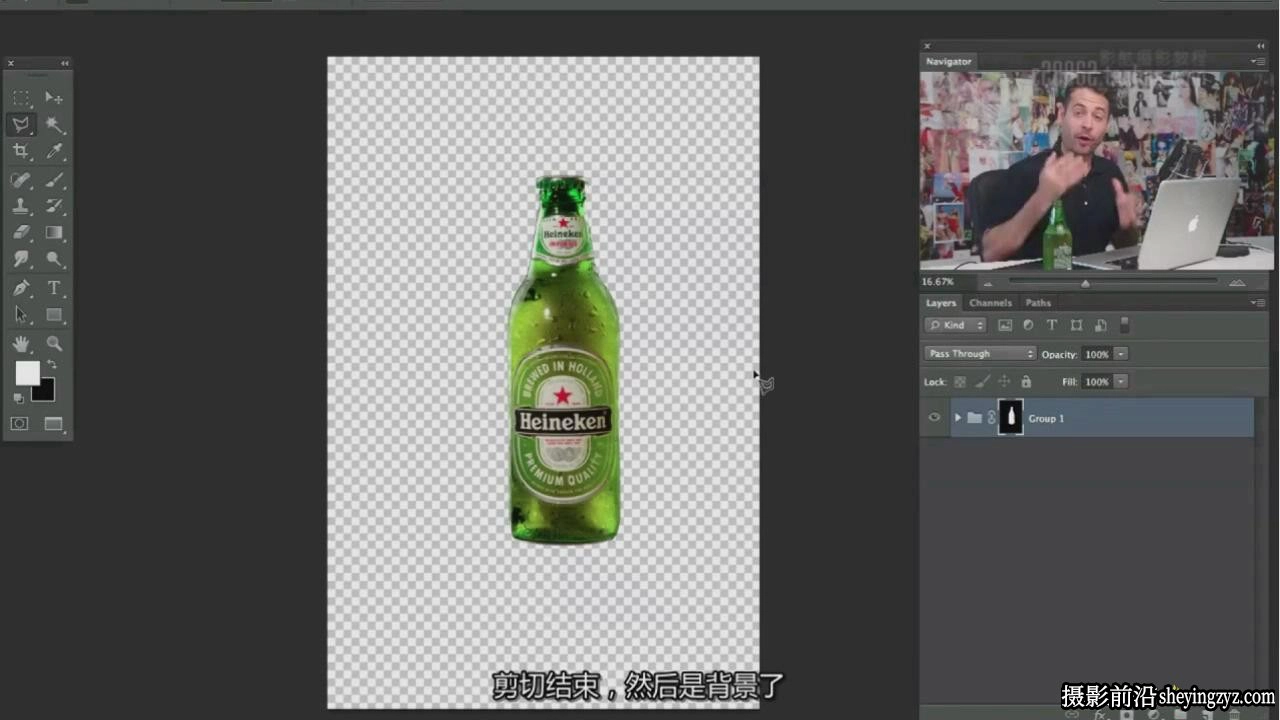Click the Navigator preview thumbnail
The image size is (1280, 720).
[1097, 171]
